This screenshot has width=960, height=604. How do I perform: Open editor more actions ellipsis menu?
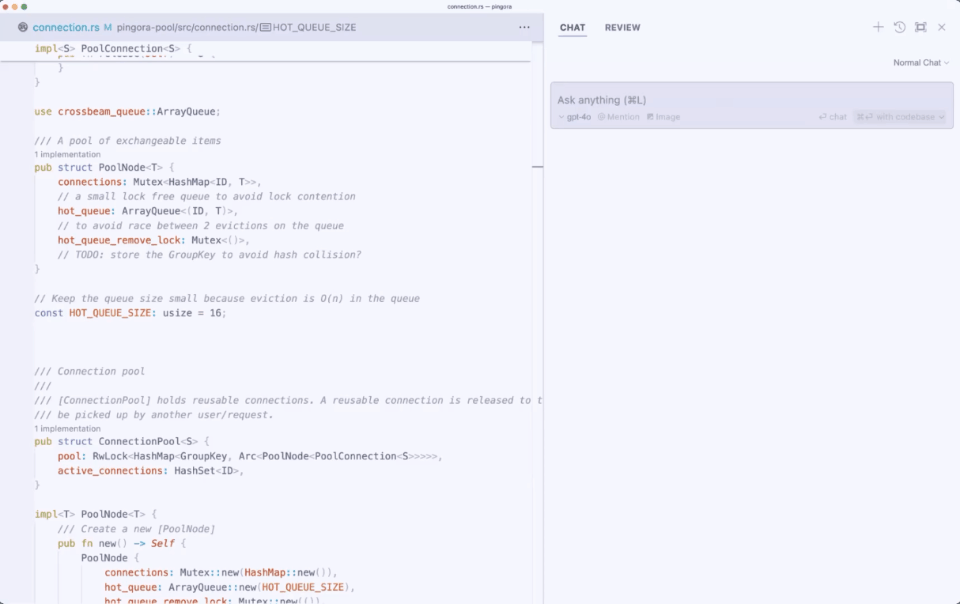pos(524,28)
